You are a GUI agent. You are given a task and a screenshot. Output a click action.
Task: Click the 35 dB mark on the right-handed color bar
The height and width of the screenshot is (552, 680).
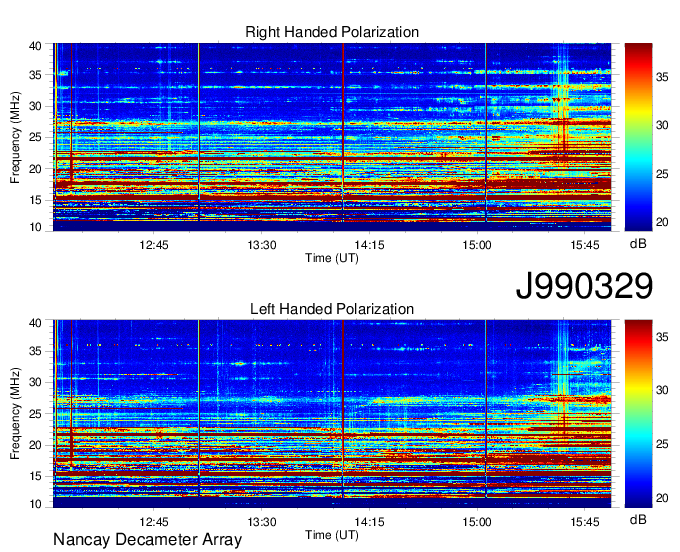[662, 77]
